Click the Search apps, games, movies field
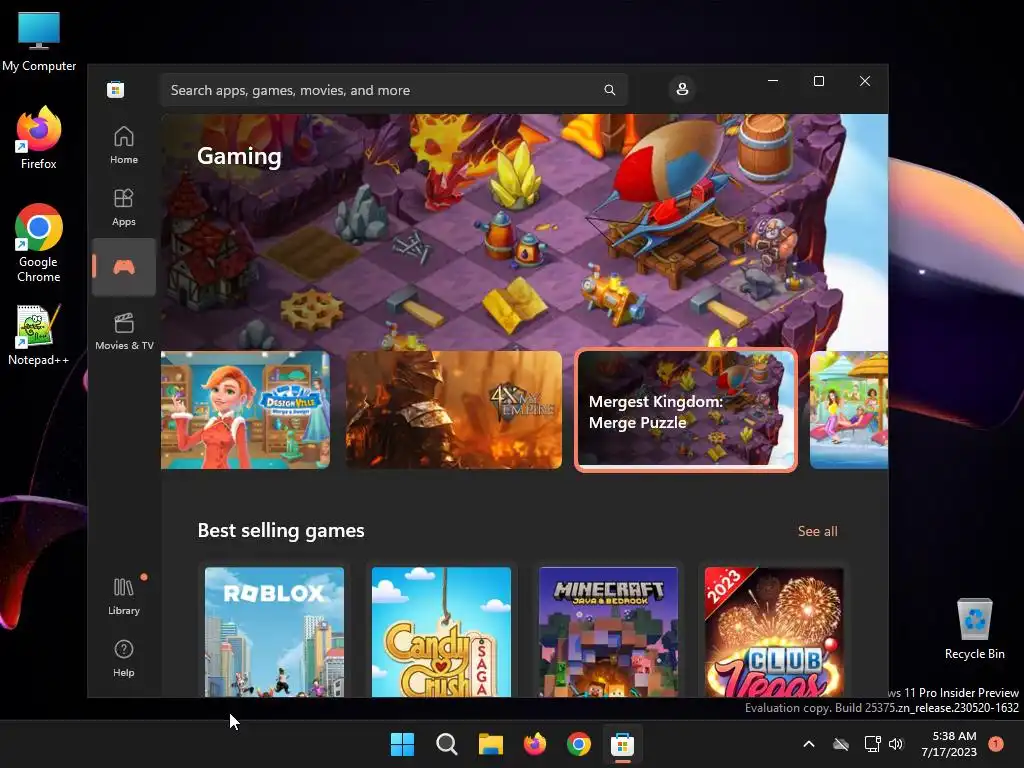The width and height of the screenshot is (1024, 768). pyautogui.click(x=394, y=89)
